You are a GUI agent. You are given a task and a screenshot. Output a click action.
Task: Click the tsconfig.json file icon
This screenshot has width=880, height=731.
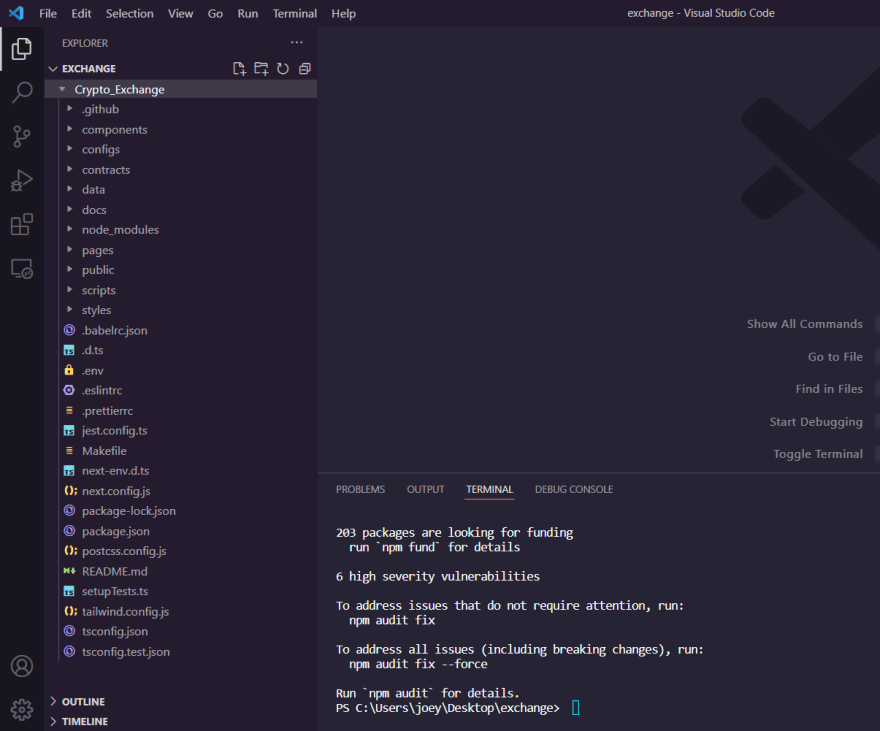pyautogui.click(x=69, y=631)
